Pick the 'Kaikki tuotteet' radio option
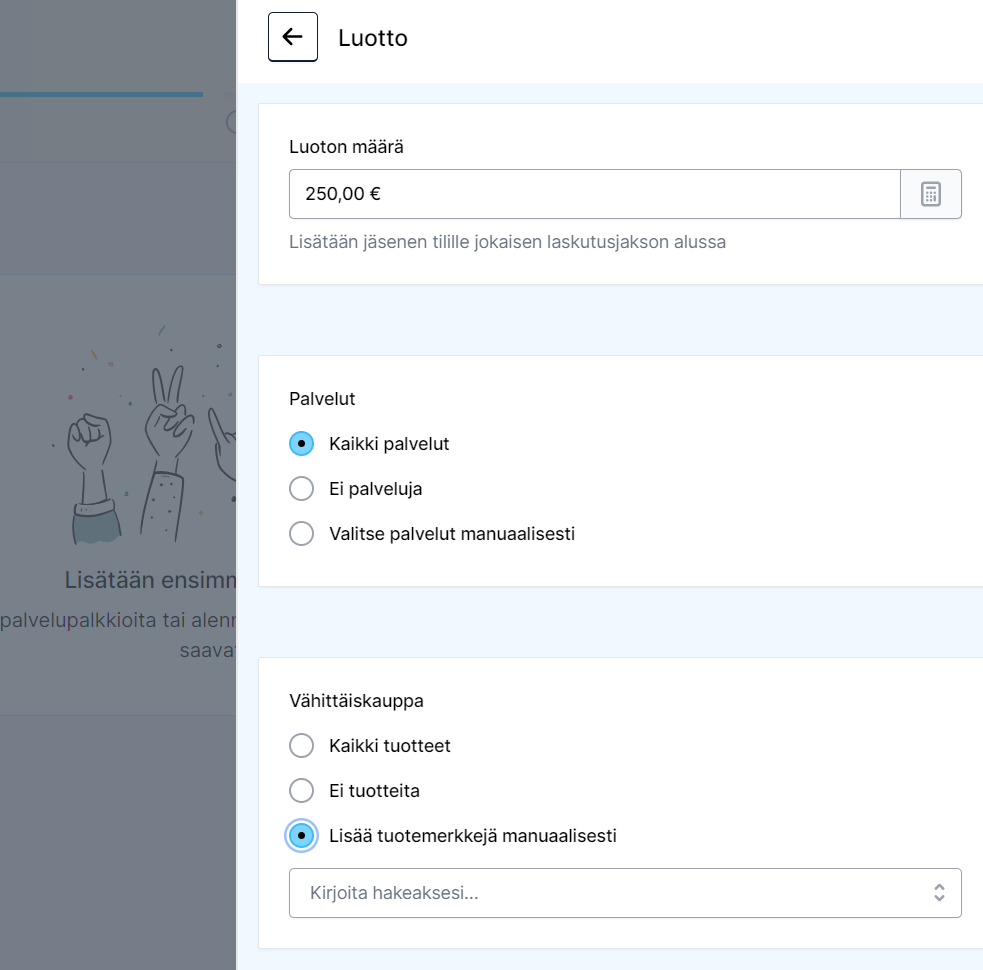 click(x=302, y=746)
